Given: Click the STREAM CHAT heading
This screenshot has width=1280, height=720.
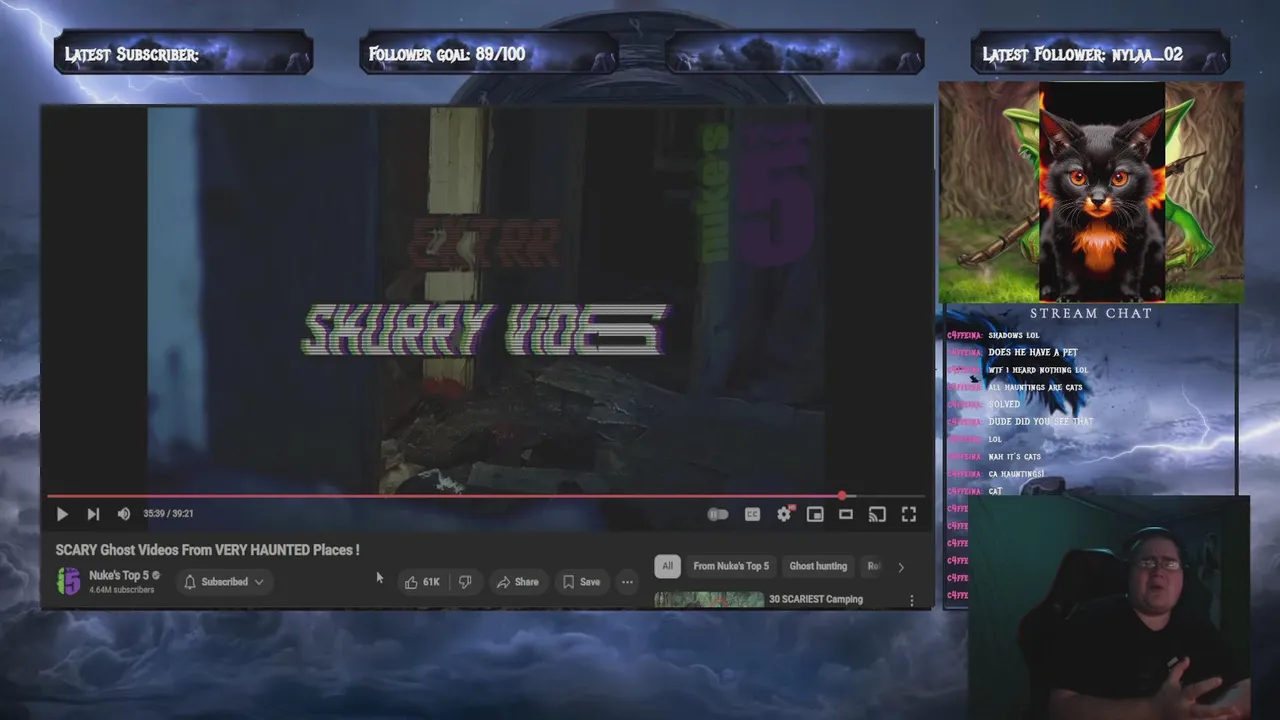Looking at the screenshot, I should [x=1091, y=313].
